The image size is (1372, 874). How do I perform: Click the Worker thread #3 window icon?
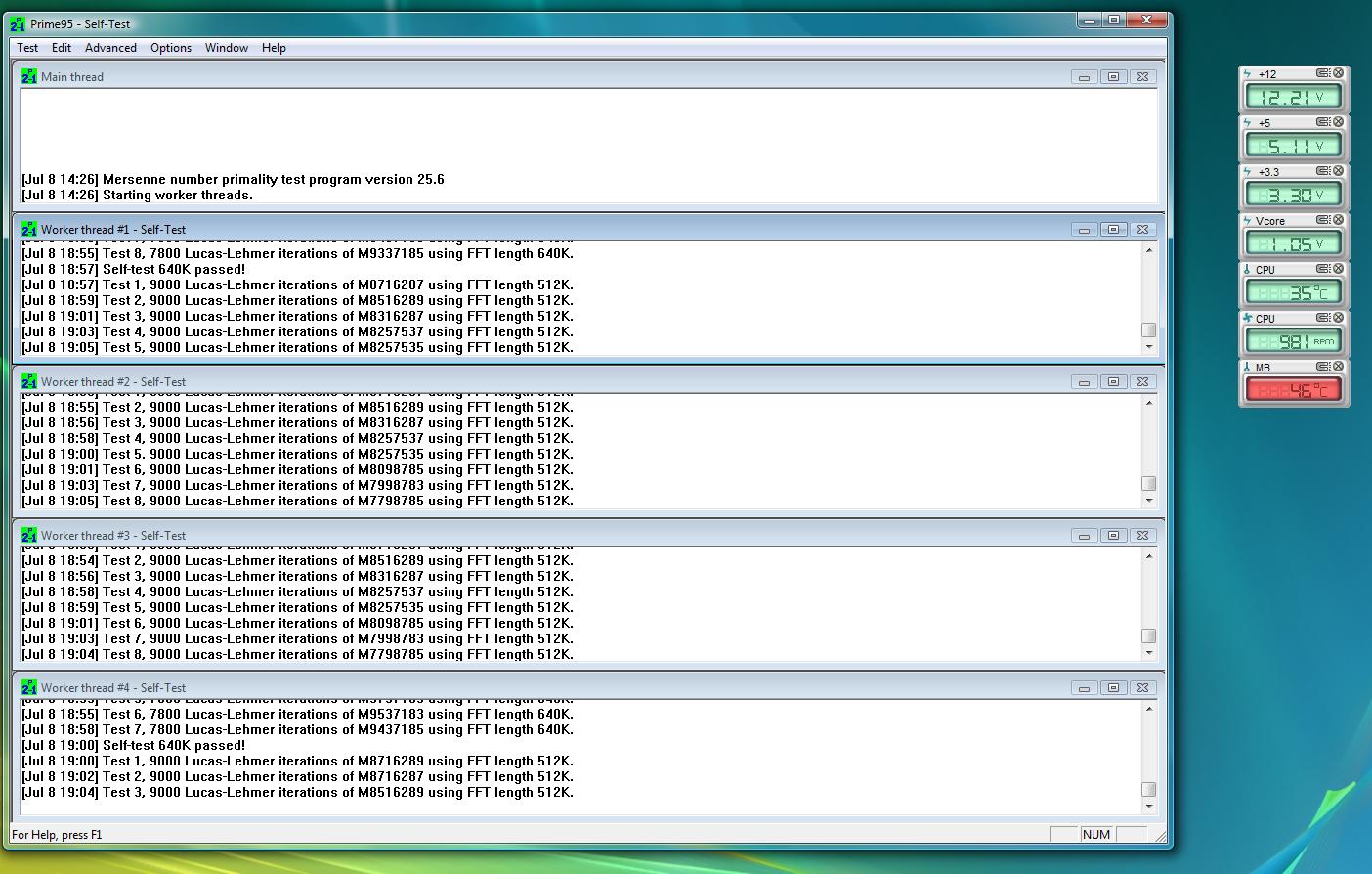click(x=29, y=535)
